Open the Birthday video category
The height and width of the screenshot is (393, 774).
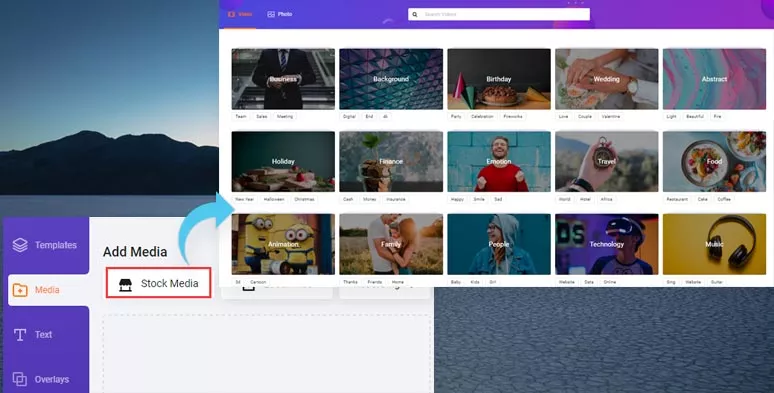tap(499, 79)
